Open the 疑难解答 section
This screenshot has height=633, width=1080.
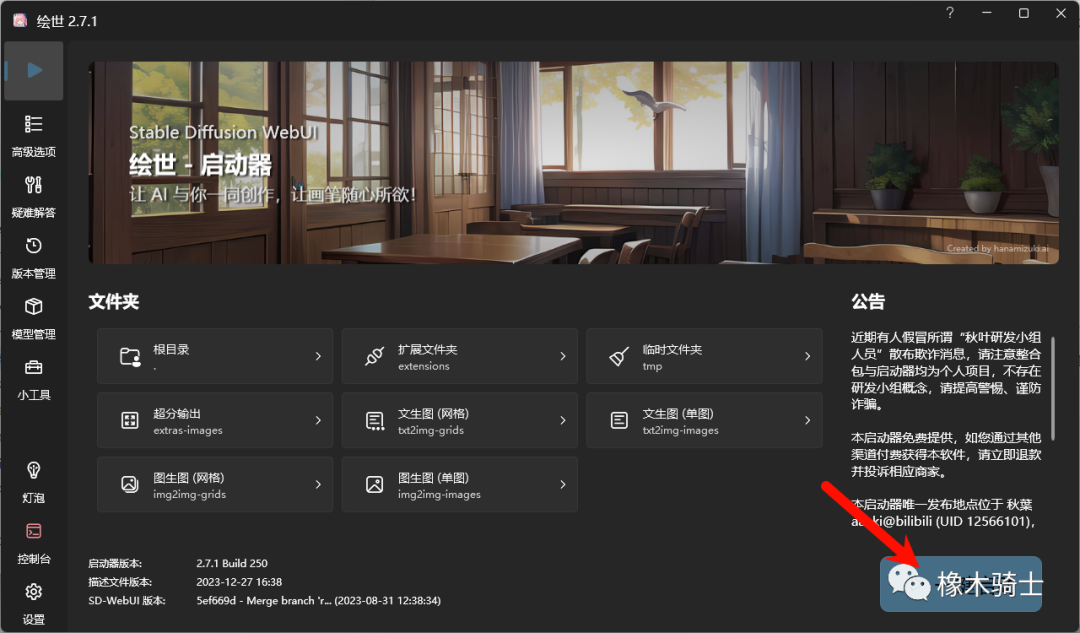point(33,185)
